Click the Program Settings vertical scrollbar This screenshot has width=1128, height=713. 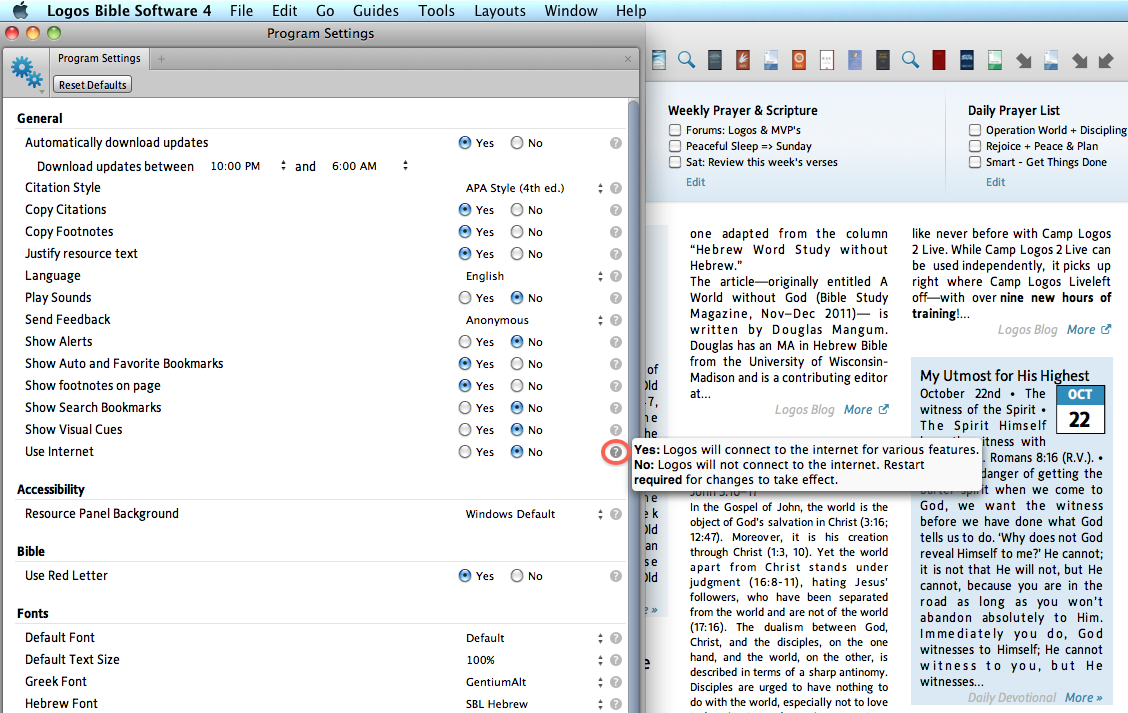[x=634, y=405]
